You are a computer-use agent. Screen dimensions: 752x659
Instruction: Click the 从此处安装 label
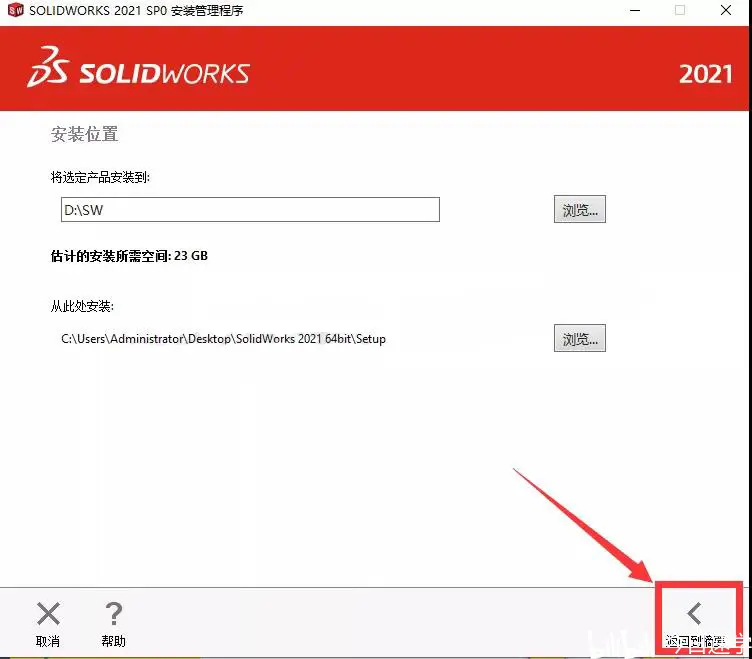coord(82,306)
